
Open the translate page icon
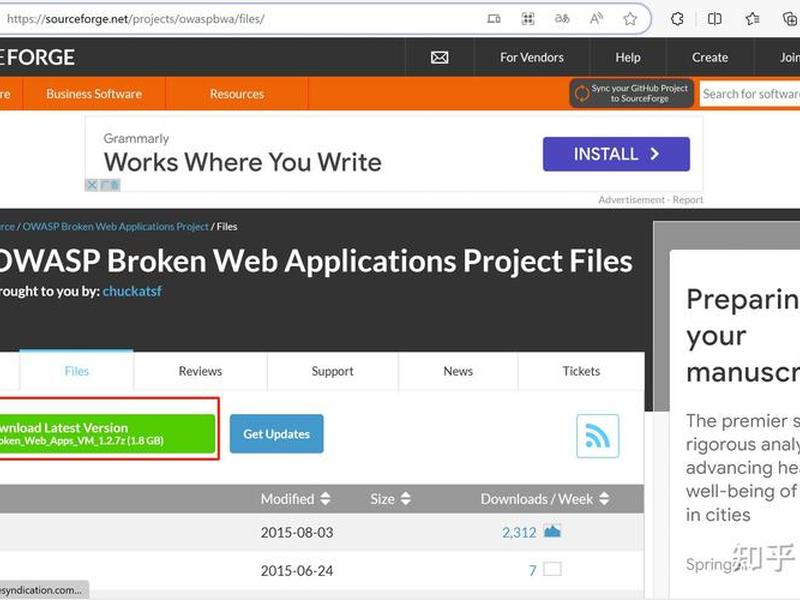(x=562, y=19)
